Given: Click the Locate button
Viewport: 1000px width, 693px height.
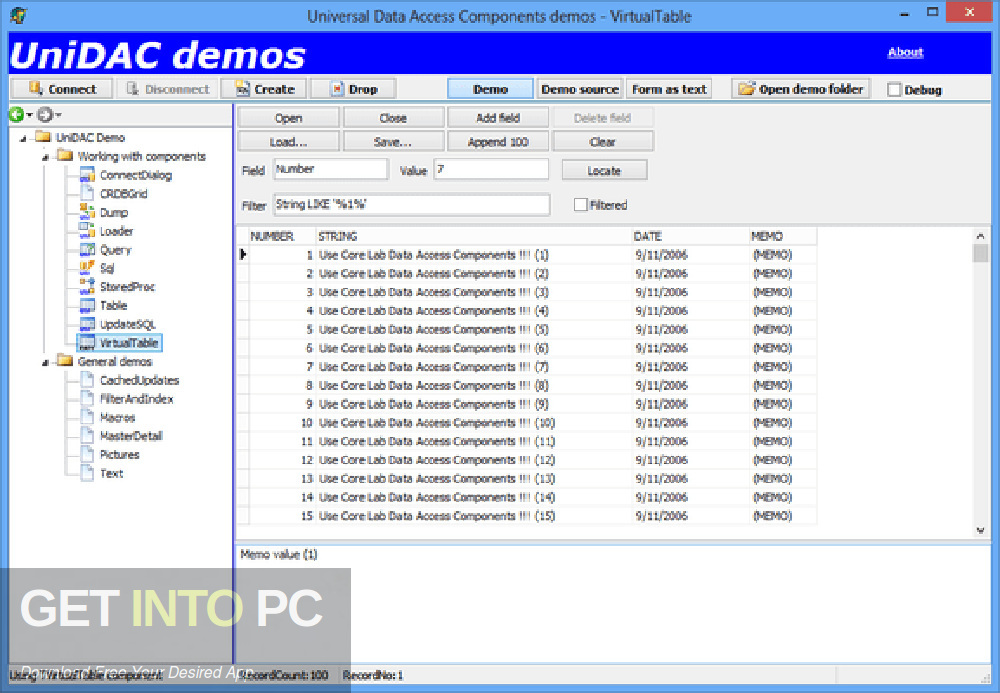Looking at the screenshot, I should click(604, 170).
